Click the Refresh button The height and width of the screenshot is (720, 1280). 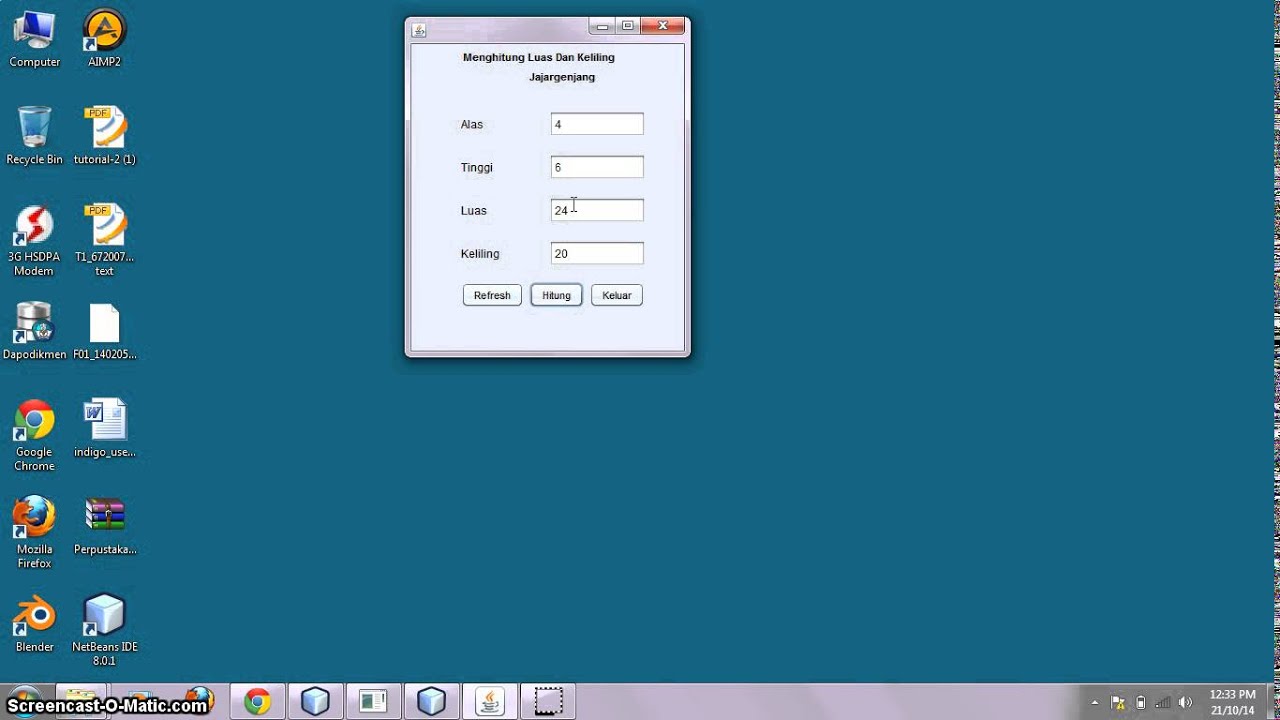click(x=492, y=295)
